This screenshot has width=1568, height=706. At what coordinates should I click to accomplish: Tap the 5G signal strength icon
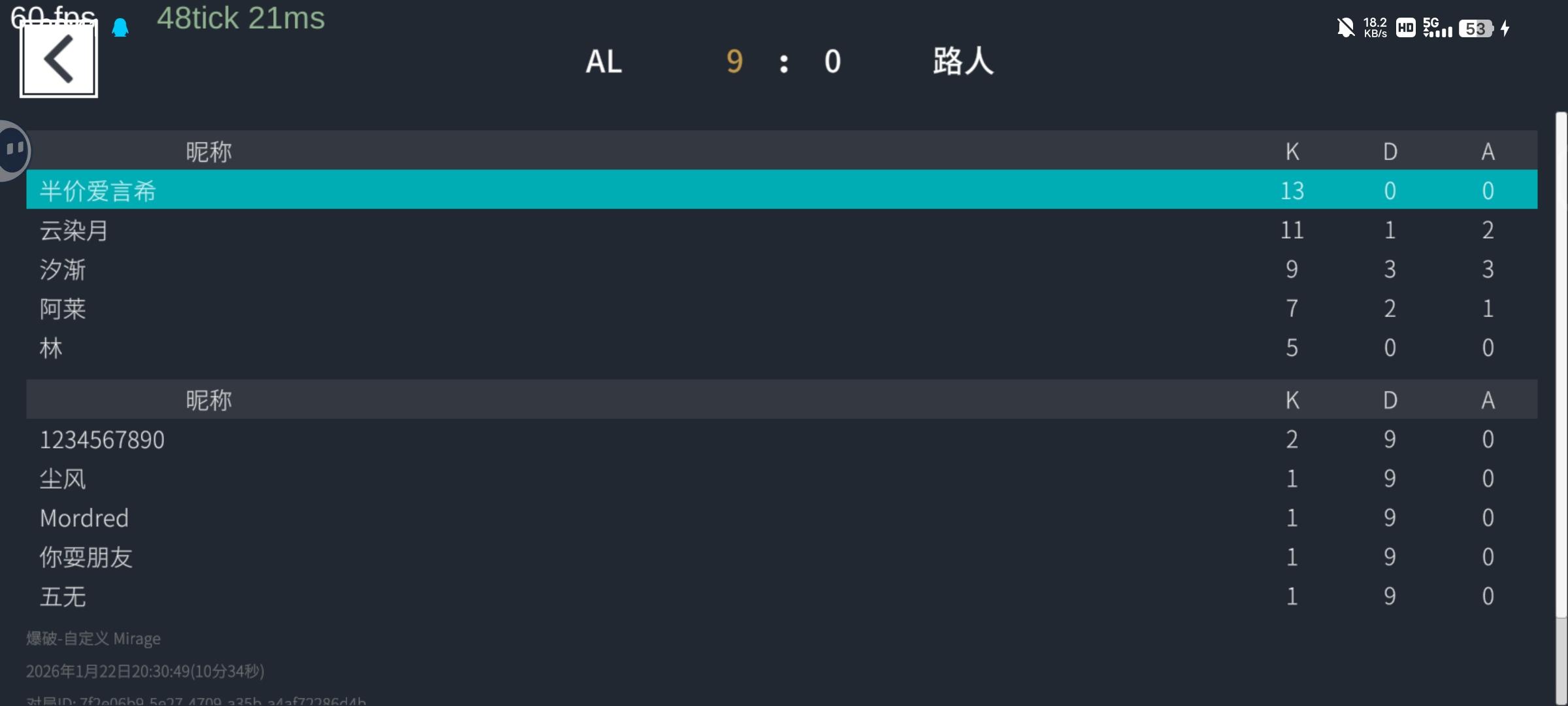click(1437, 28)
